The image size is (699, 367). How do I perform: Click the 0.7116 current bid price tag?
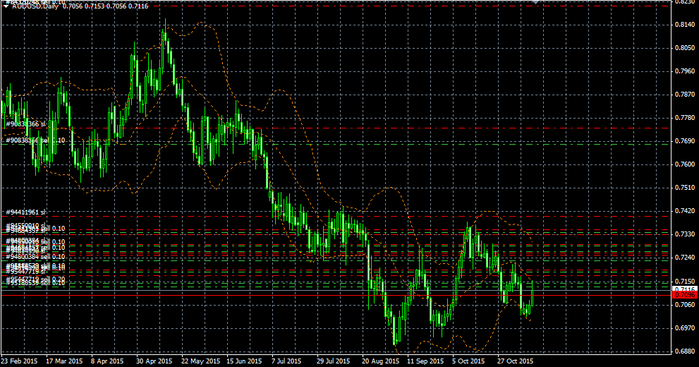pos(686,289)
